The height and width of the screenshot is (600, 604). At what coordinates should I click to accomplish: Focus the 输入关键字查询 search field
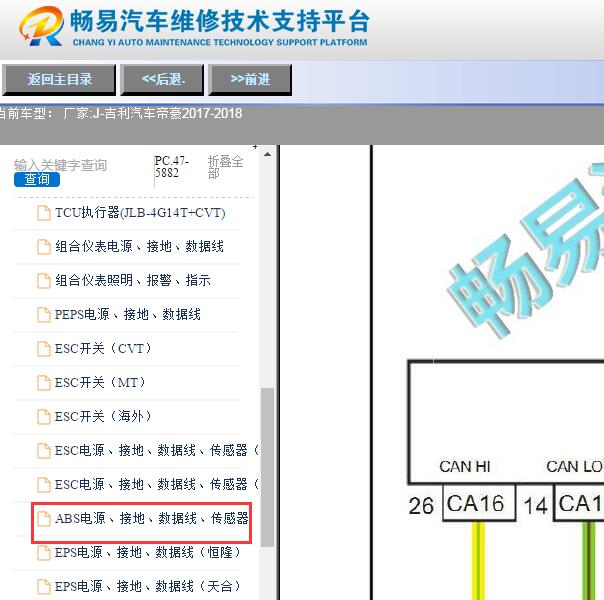point(60,165)
